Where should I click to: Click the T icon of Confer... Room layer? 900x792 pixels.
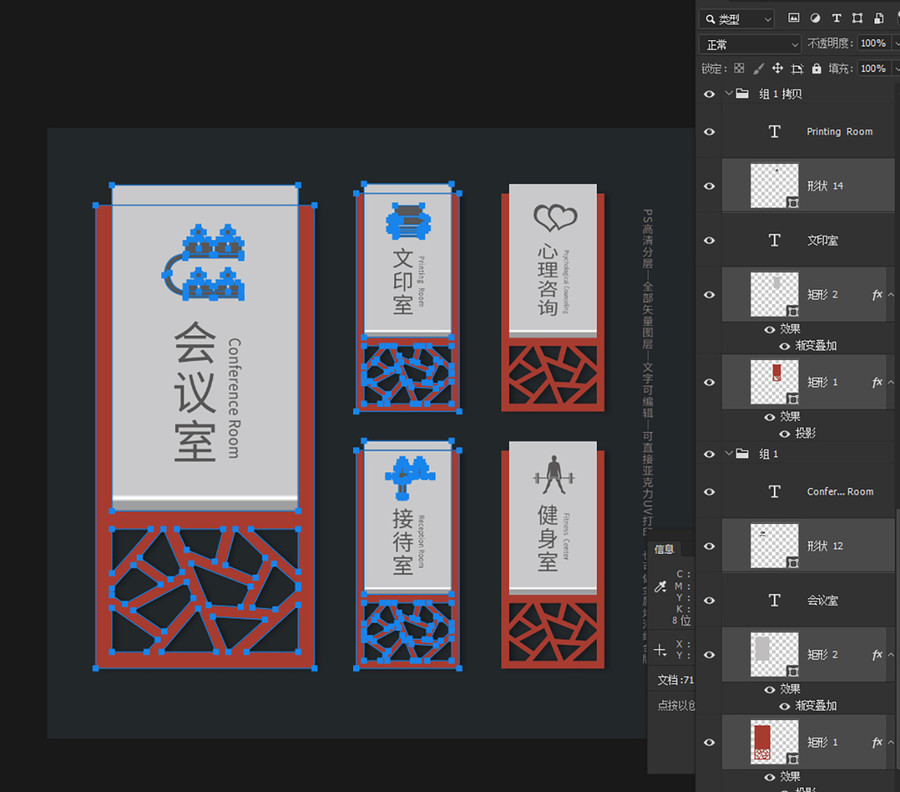point(774,491)
